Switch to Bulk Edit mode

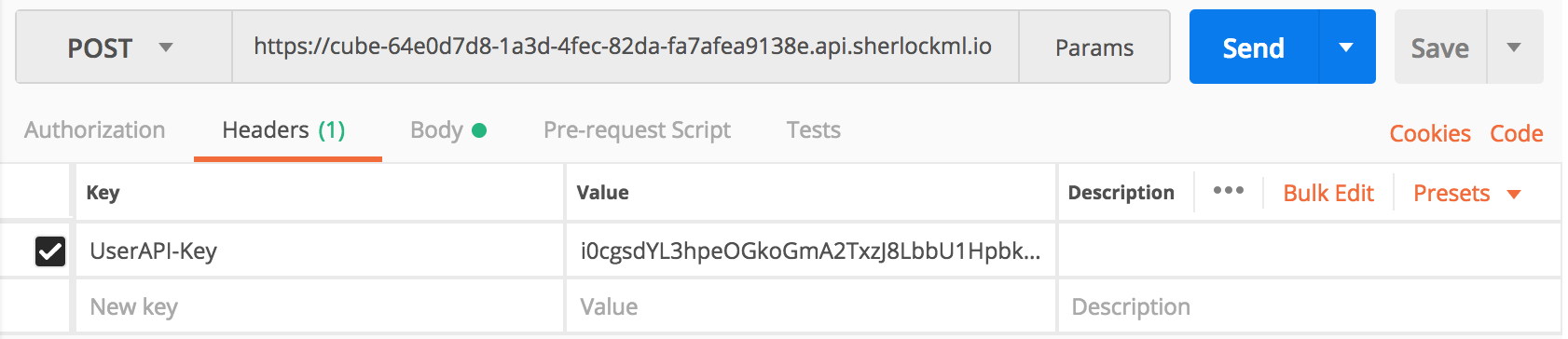click(x=1328, y=193)
